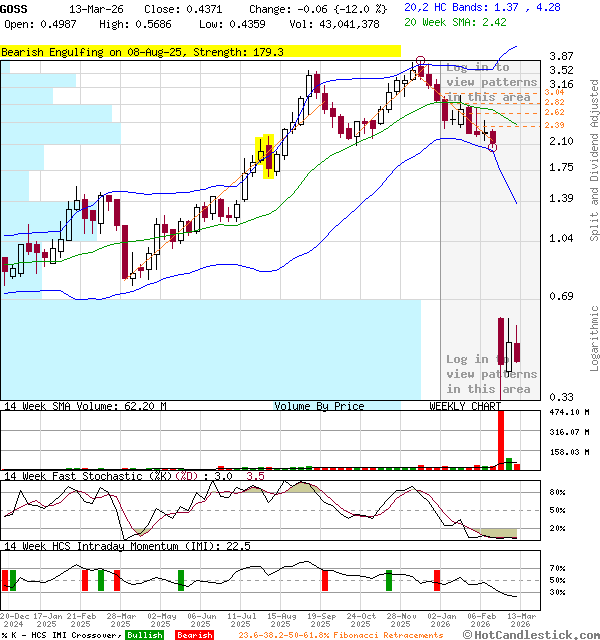600x640 pixels.
Task: Click the GOSS ticker symbol
Action: [x=15, y=8]
